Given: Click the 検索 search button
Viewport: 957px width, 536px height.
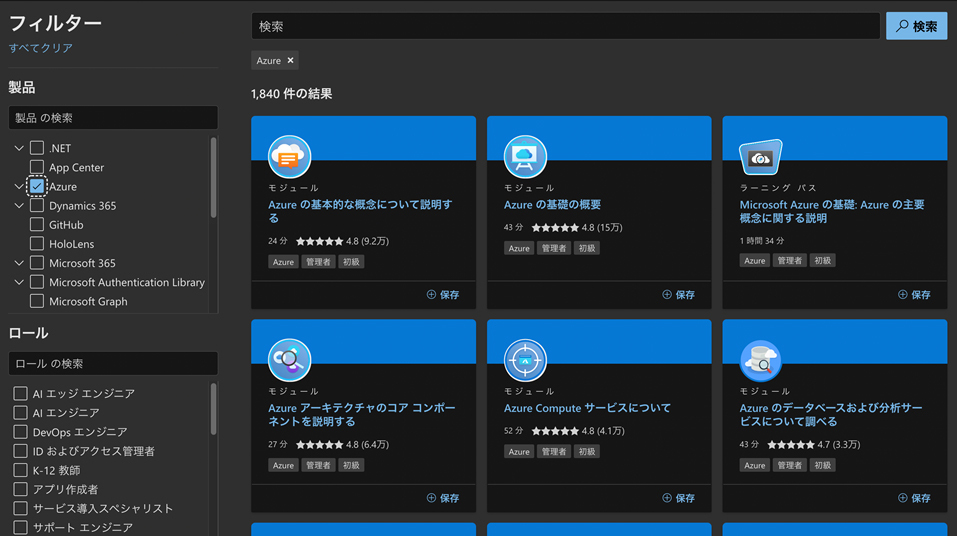Looking at the screenshot, I should pos(916,26).
